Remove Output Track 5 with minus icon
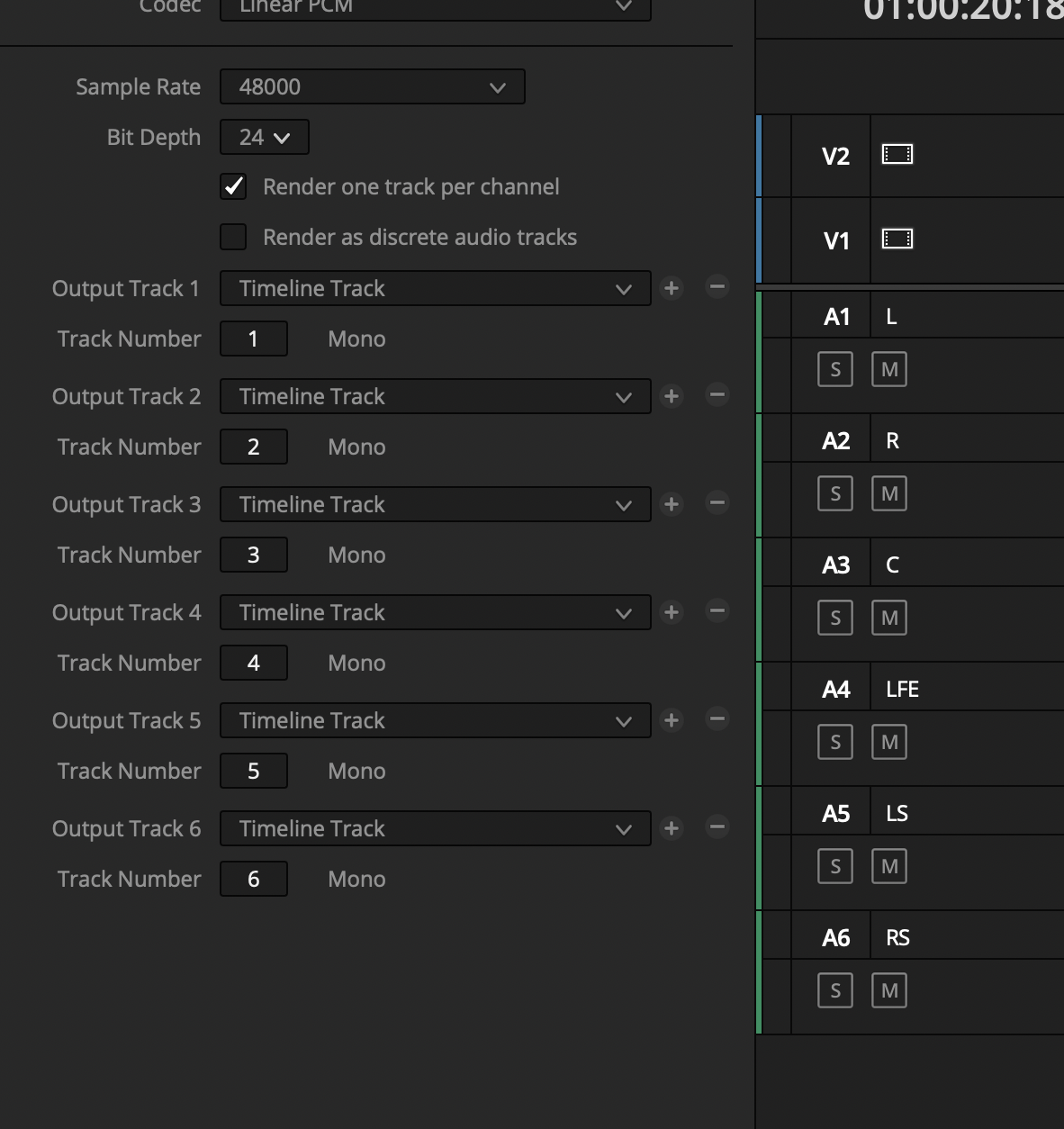This screenshot has height=1129, width=1064. coord(717,719)
